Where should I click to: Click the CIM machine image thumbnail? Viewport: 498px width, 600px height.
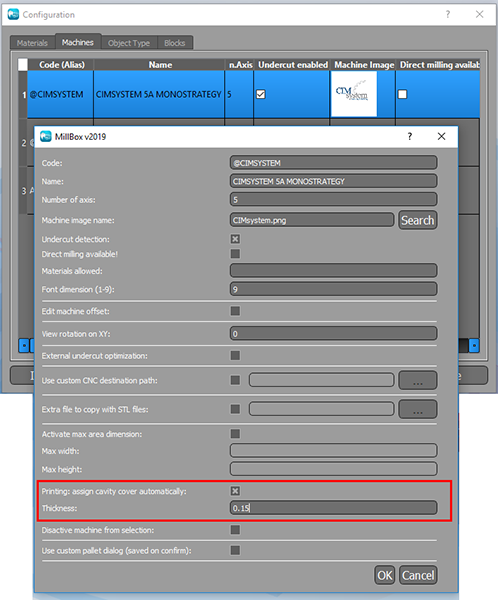tap(354, 94)
